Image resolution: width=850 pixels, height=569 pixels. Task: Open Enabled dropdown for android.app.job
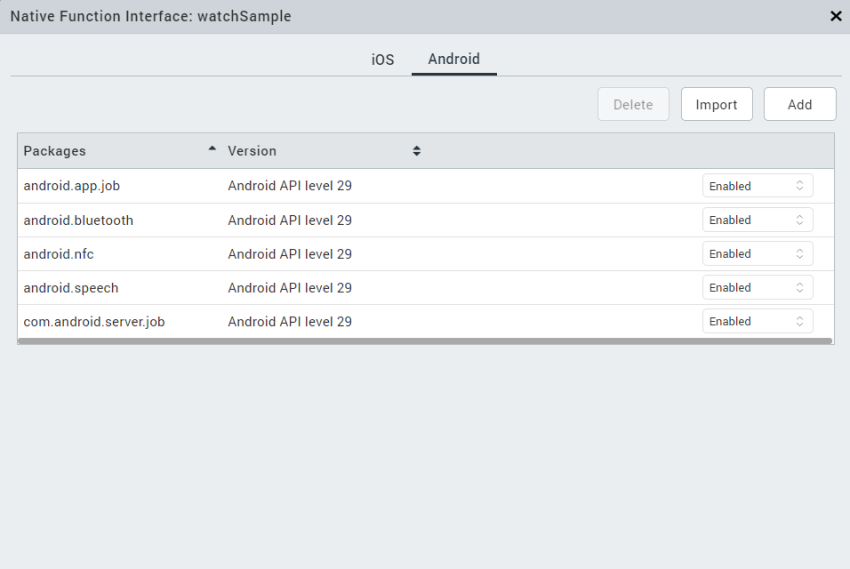pyautogui.click(x=757, y=186)
